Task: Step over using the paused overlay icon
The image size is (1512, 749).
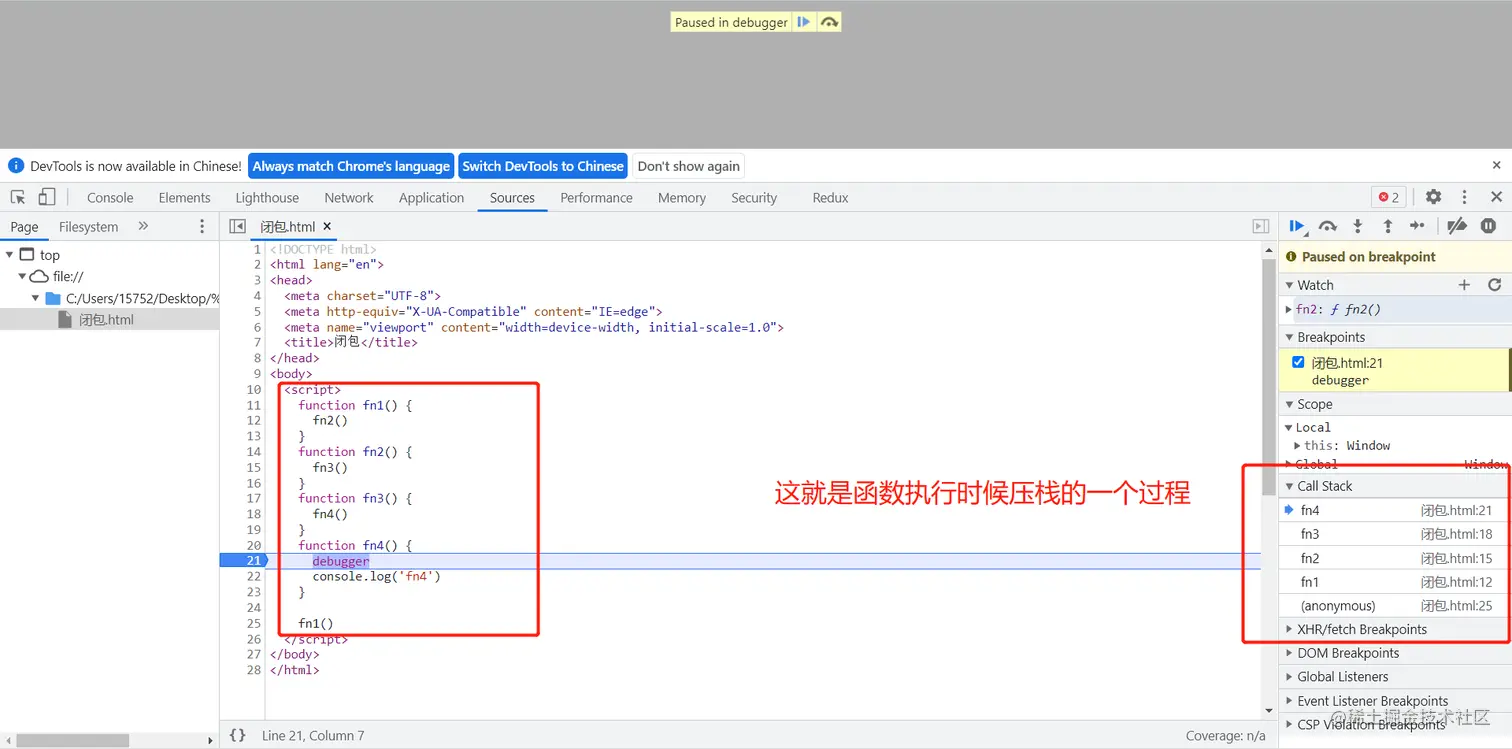Action: (x=829, y=22)
